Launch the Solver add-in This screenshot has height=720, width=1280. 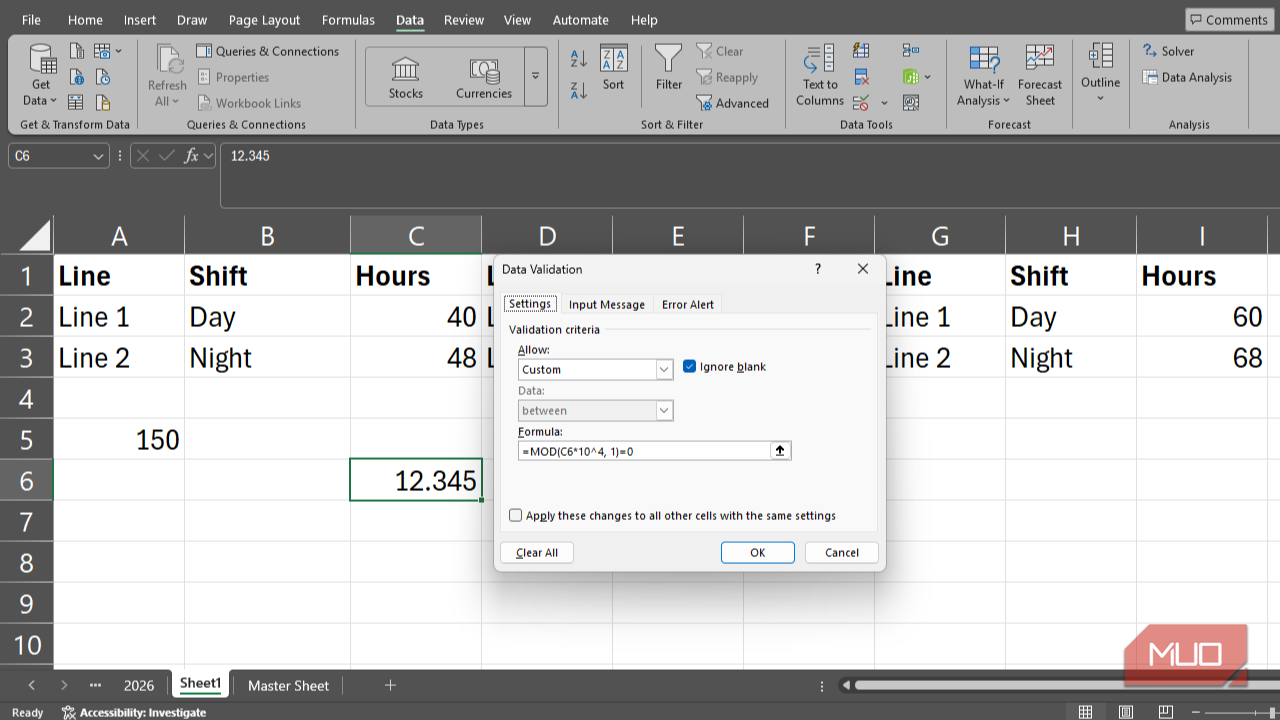(1169, 51)
